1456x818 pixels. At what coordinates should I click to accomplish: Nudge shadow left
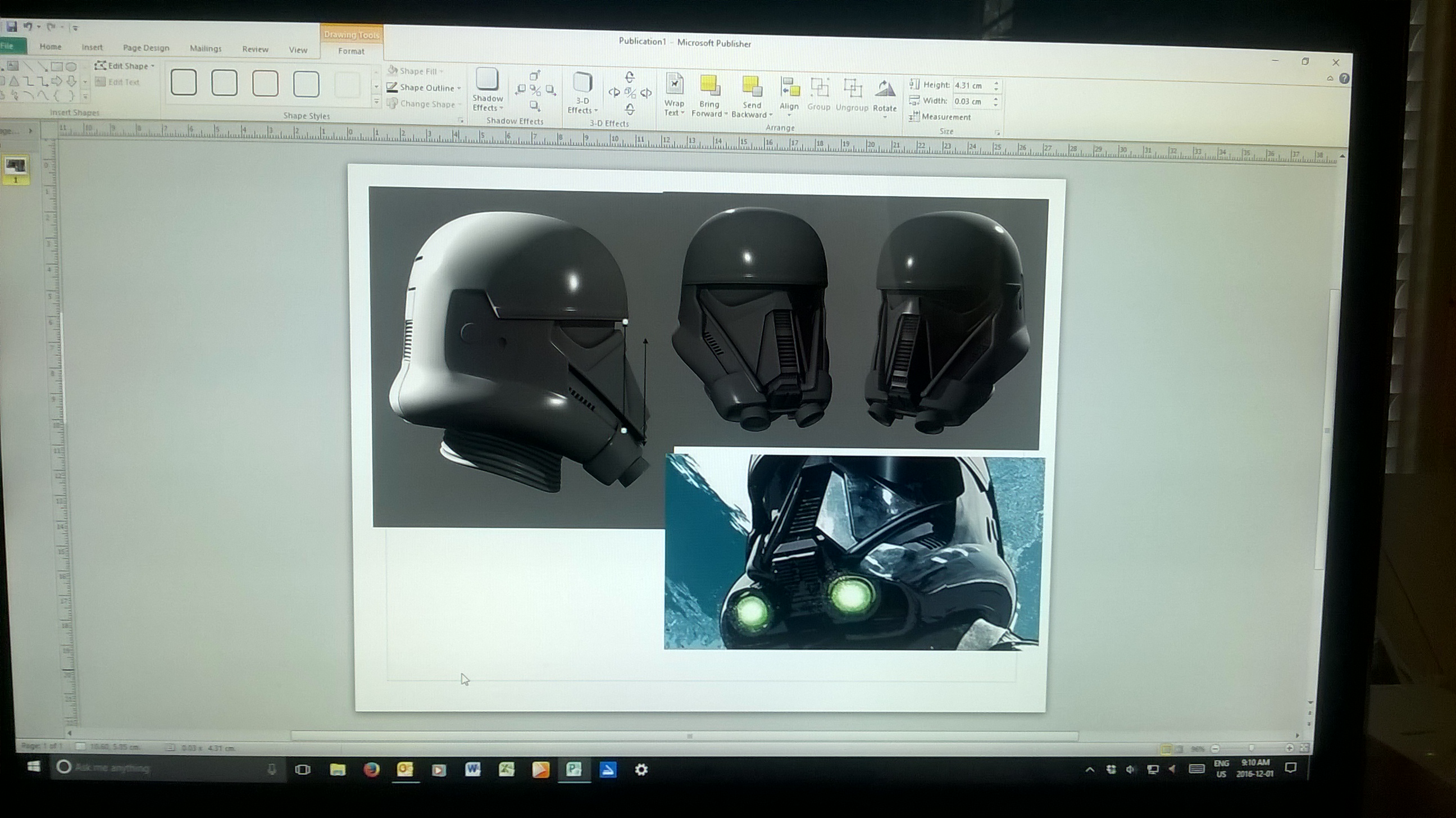click(521, 89)
